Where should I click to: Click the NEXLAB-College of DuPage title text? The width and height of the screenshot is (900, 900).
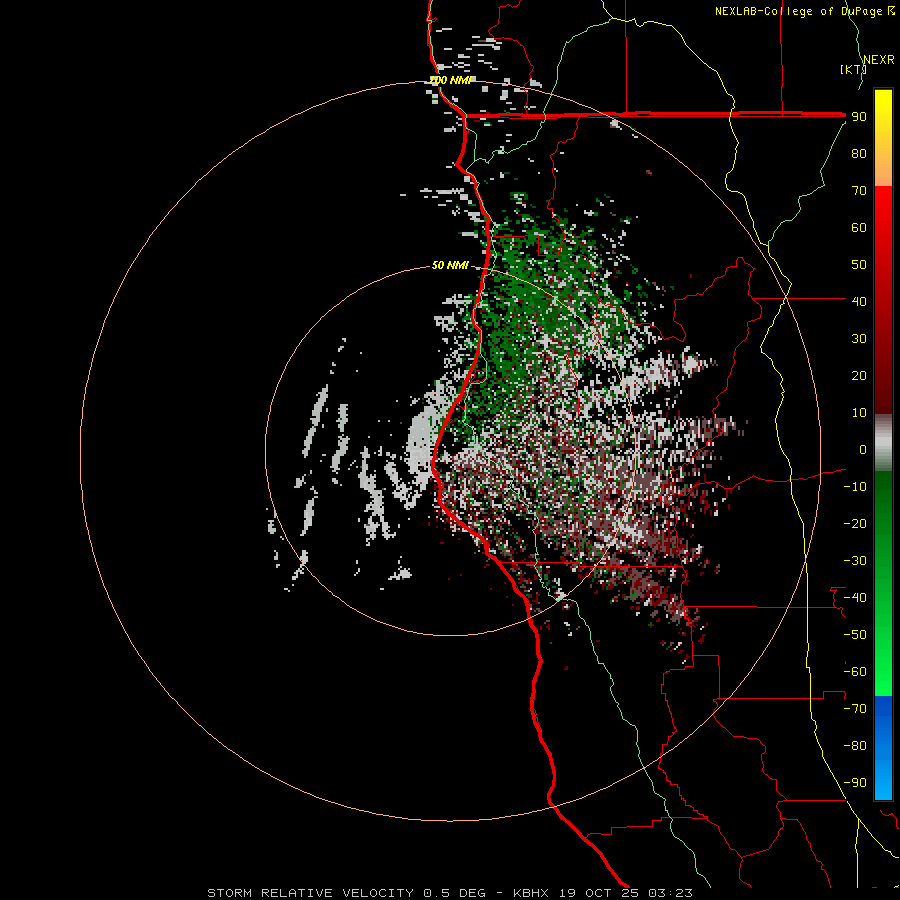point(798,11)
